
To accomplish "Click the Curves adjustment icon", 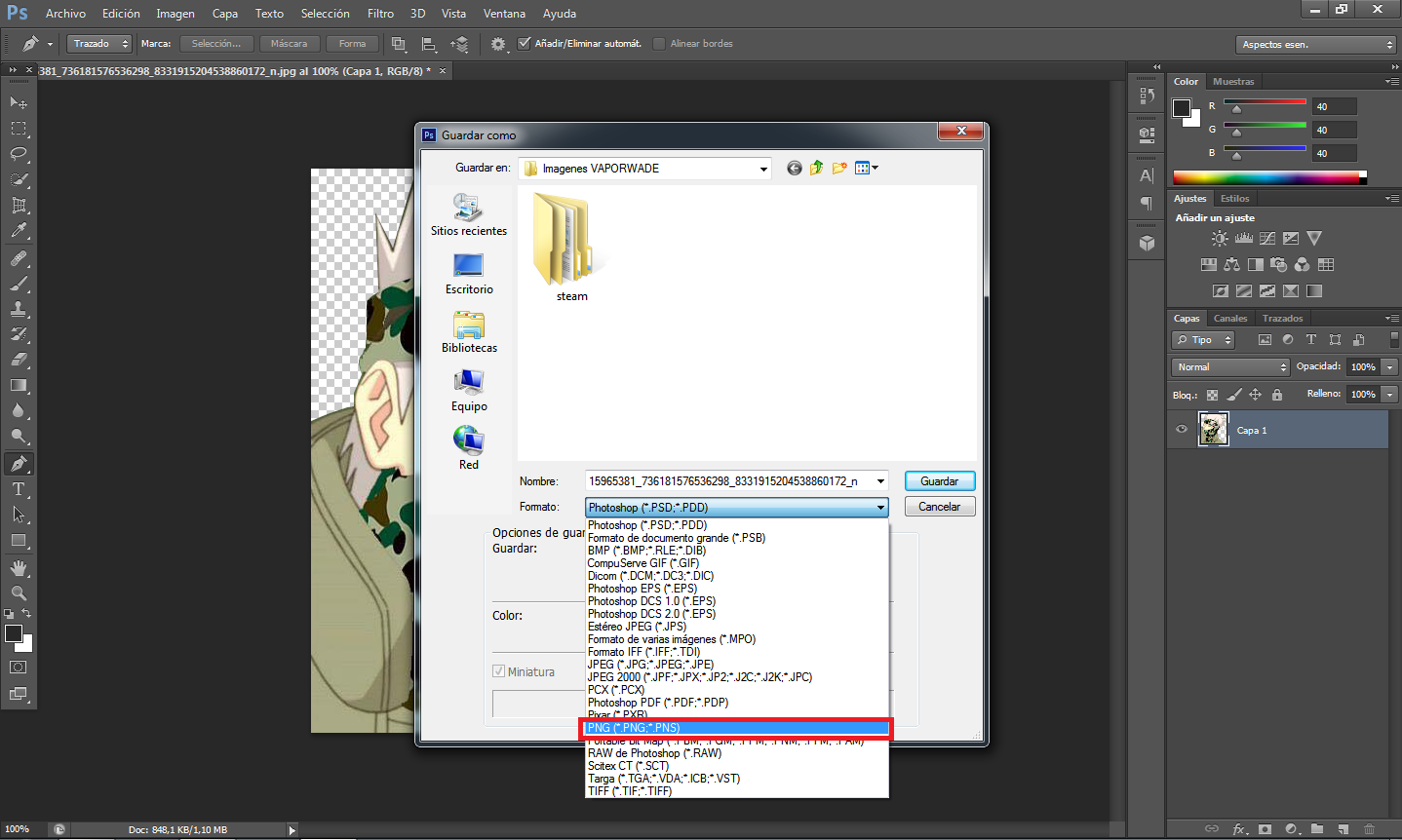I will [1267, 238].
